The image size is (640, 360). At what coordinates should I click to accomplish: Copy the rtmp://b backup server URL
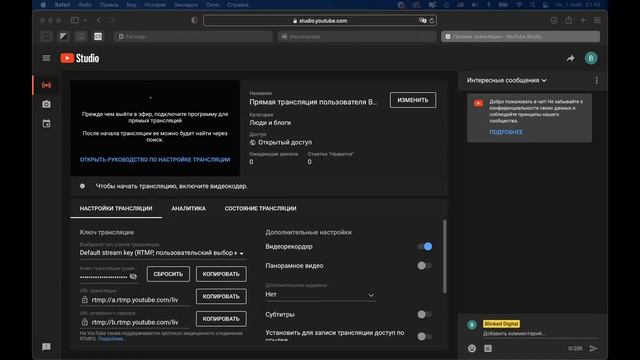(221, 319)
